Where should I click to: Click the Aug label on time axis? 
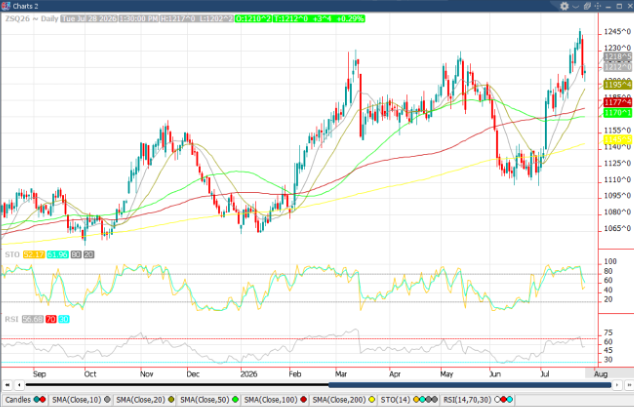point(601,374)
